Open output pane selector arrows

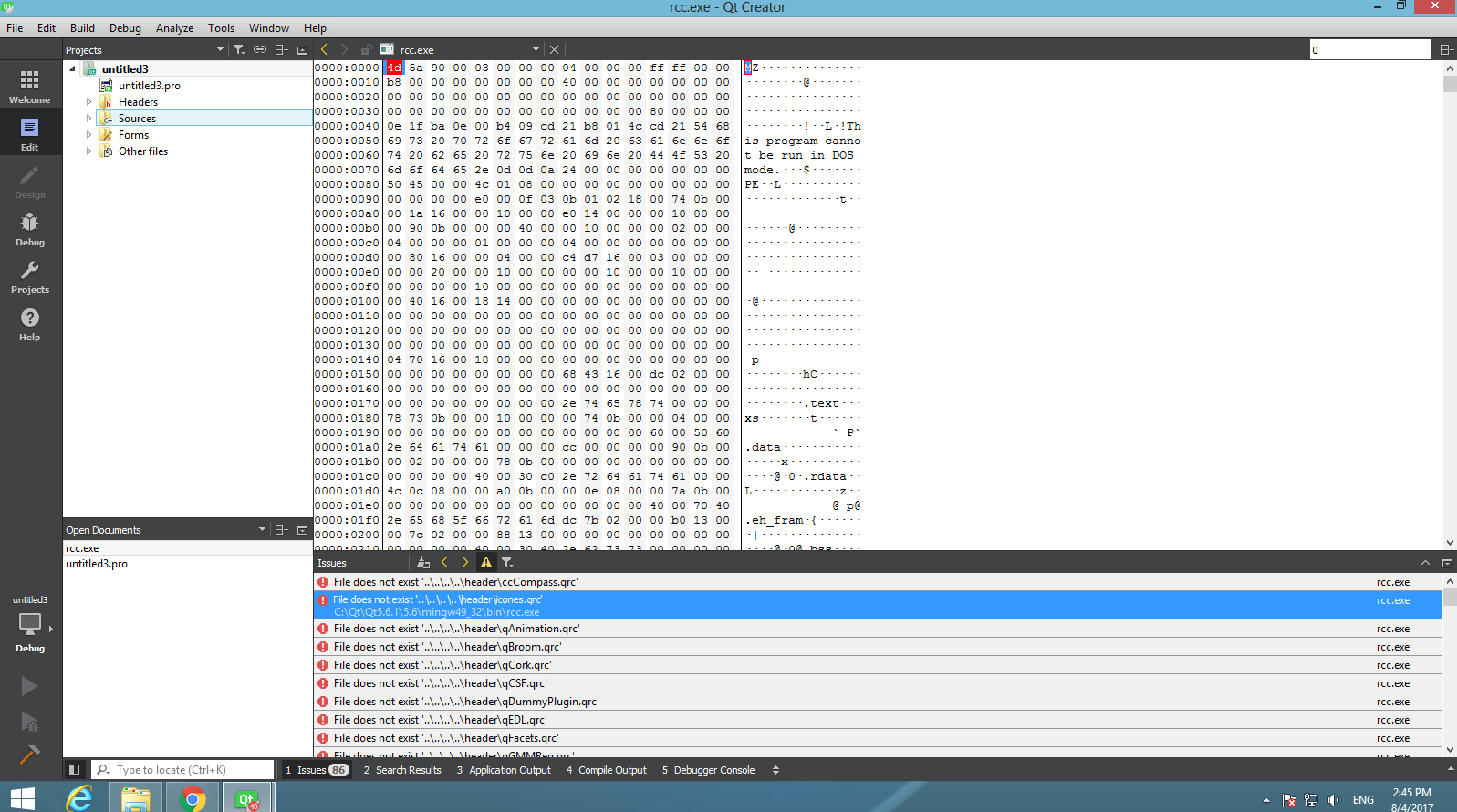pyautogui.click(x=775, y=770)
